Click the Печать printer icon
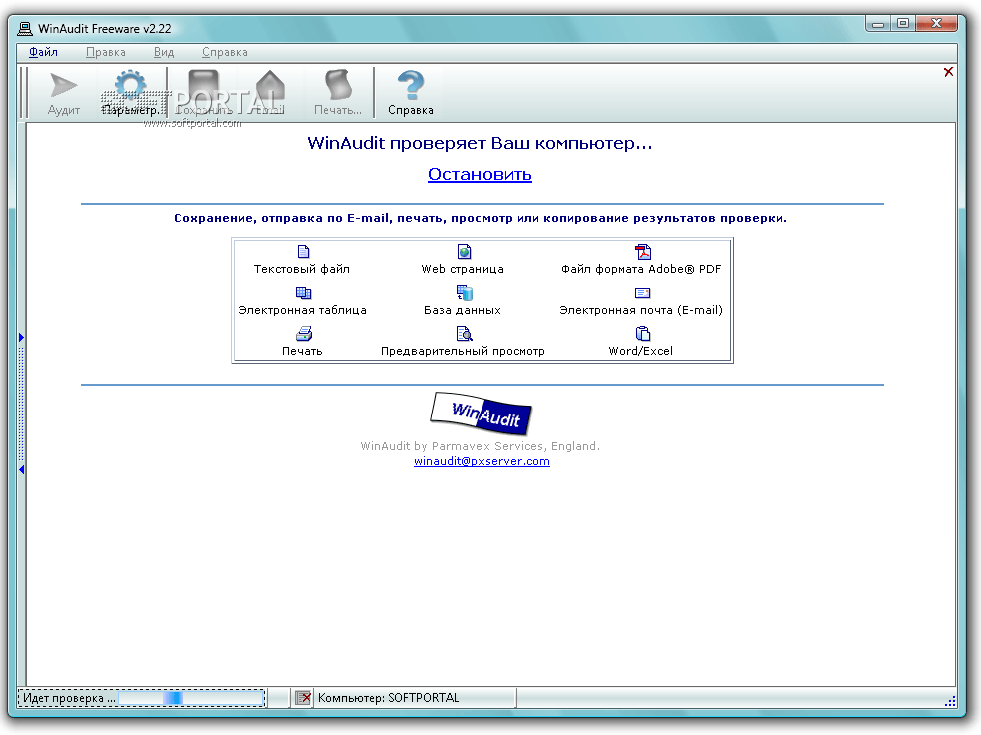981x735 pixels. tap(303, 333)
